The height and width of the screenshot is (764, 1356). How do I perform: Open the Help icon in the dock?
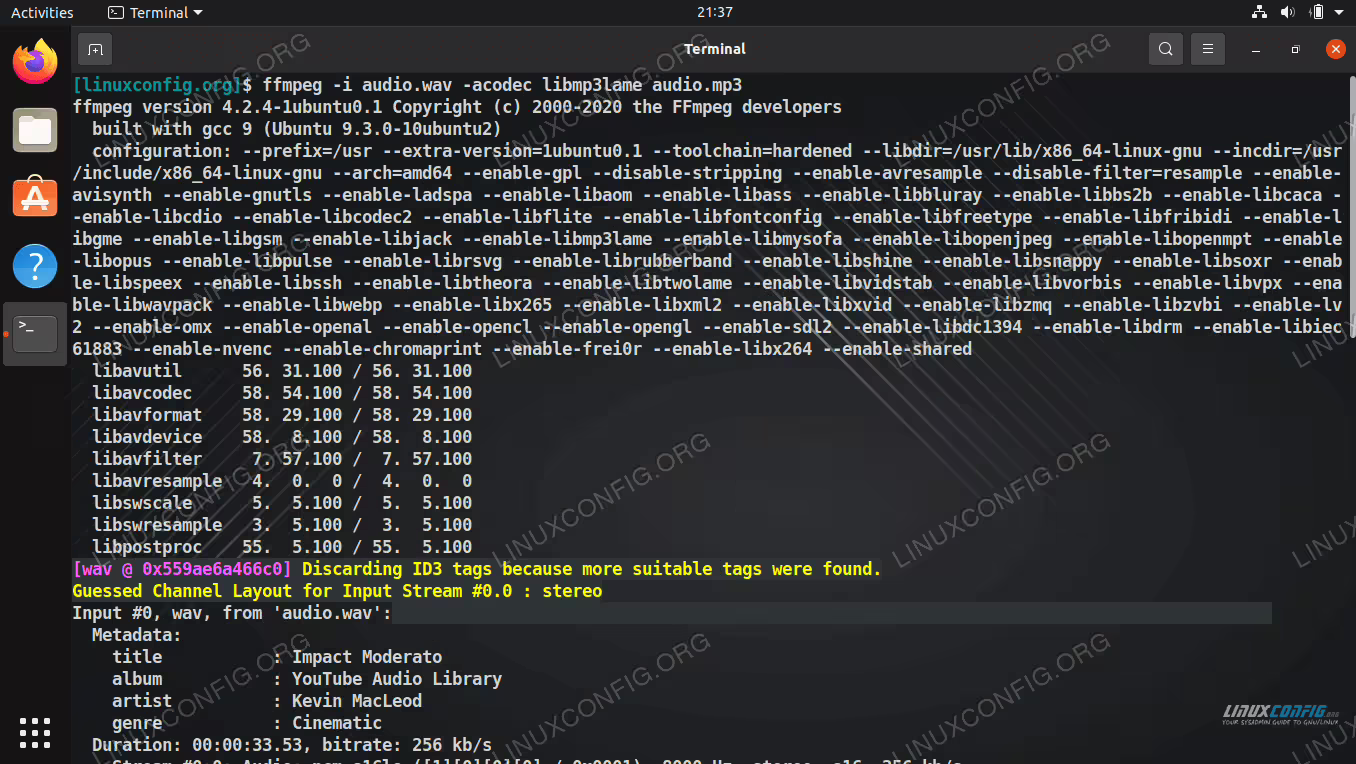(x=35, y=266)
